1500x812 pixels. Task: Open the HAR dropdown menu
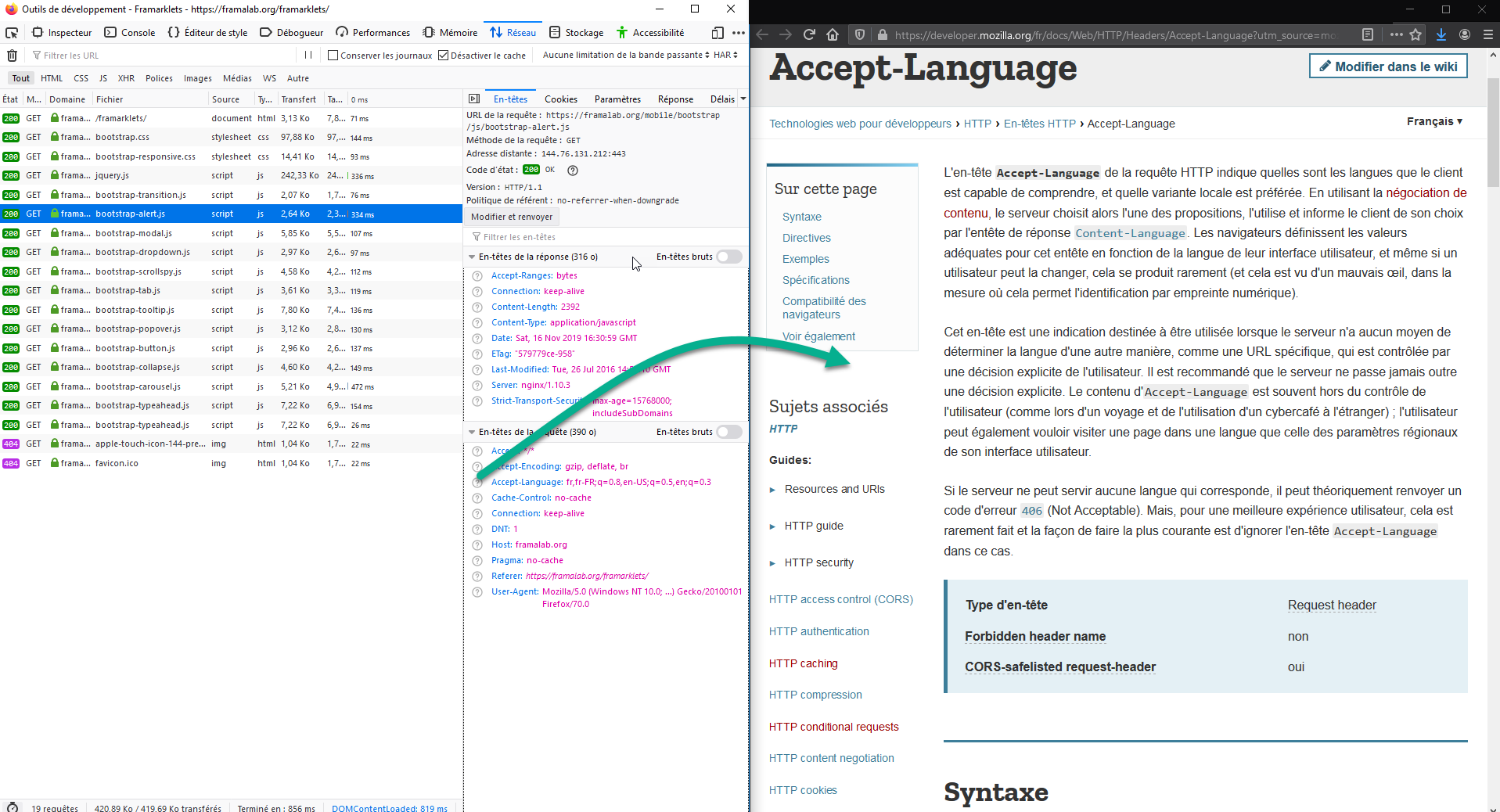(x=725, y=56)
